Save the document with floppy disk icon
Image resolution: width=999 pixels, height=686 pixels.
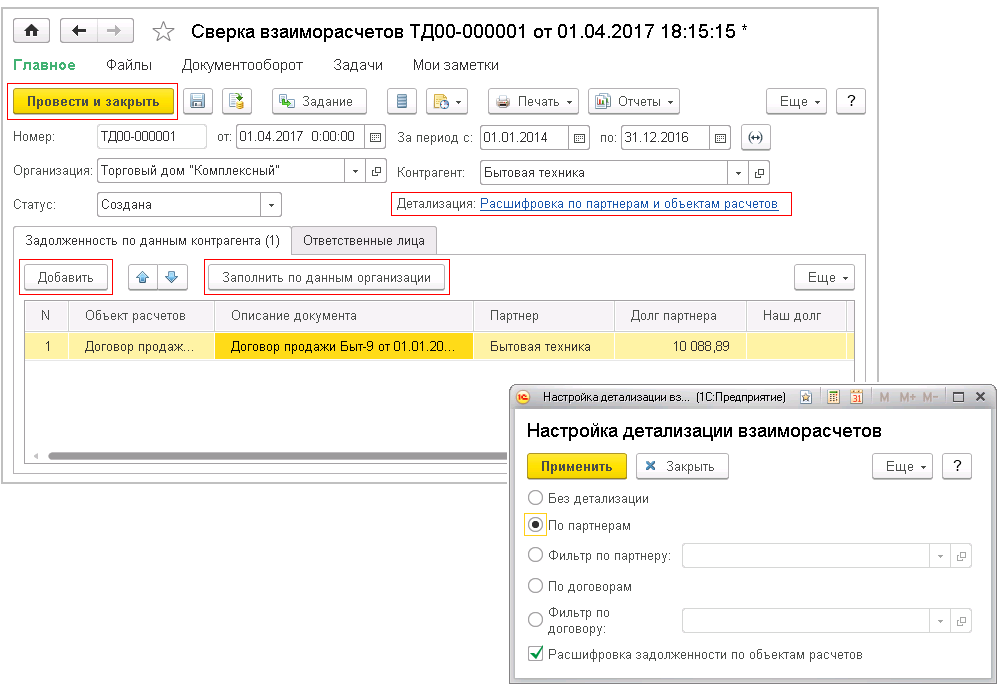click(x=196, y=101)
